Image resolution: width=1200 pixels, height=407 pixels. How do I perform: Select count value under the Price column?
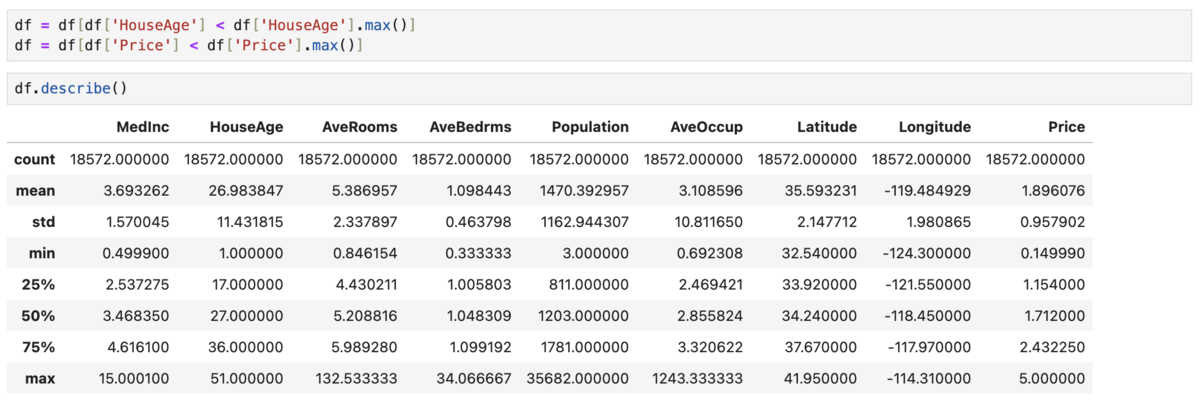[1036, 159]
